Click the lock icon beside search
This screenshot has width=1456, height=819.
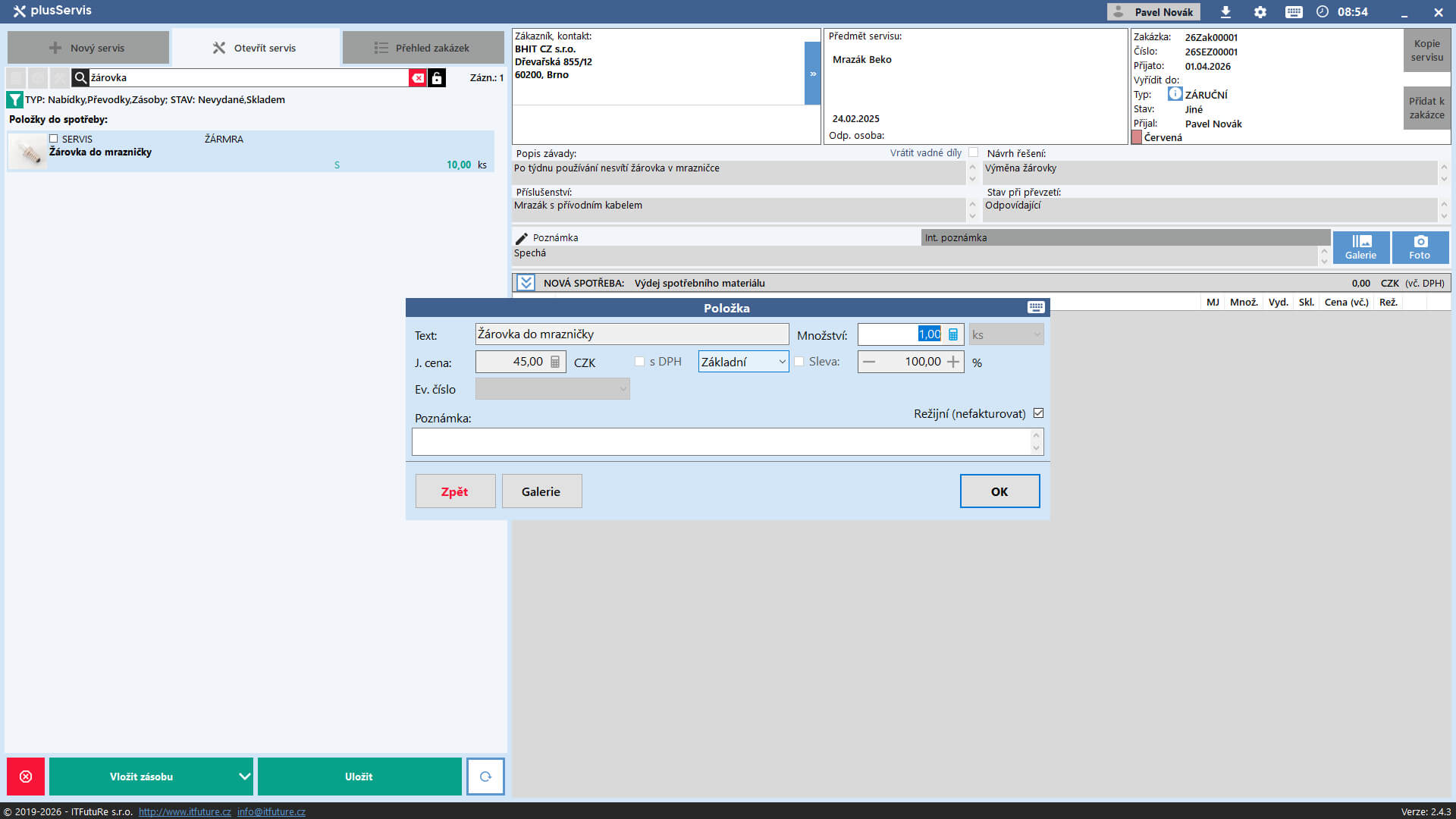point(437,78)
